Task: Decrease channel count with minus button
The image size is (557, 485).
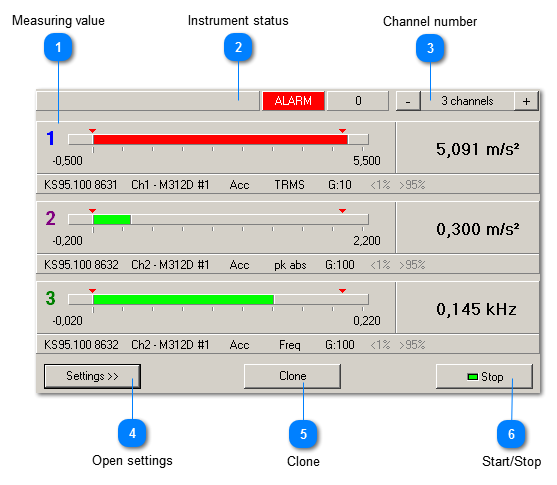Action: (x=408, y=101)
